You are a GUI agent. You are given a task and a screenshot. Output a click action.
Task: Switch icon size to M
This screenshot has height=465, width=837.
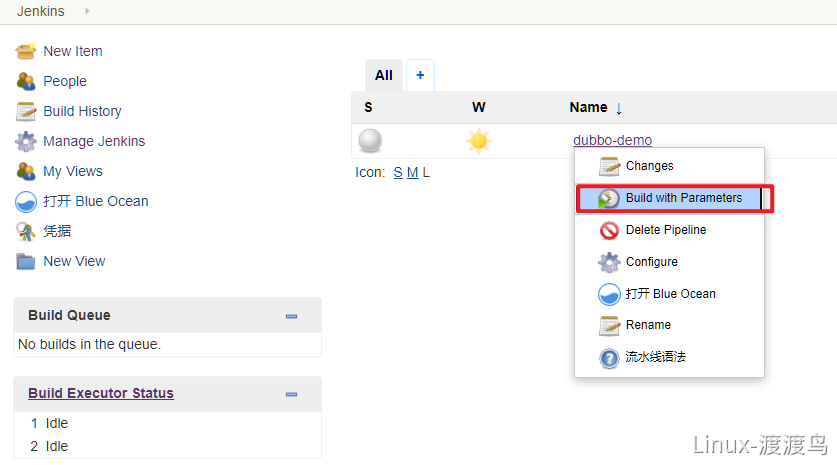click(x=413, y=172)
